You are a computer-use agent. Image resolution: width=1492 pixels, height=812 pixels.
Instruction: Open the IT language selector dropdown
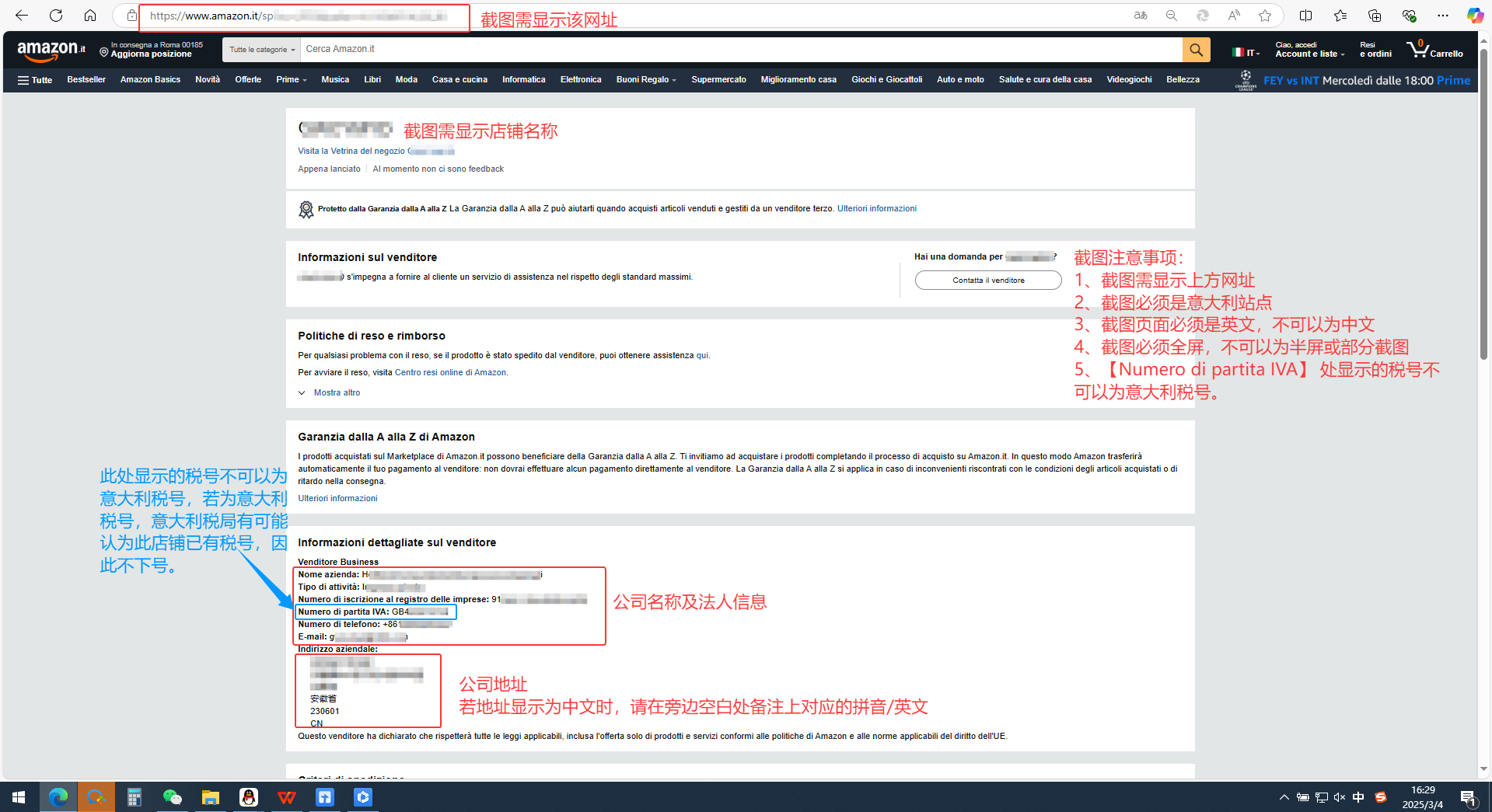[x=1246, y=52]
